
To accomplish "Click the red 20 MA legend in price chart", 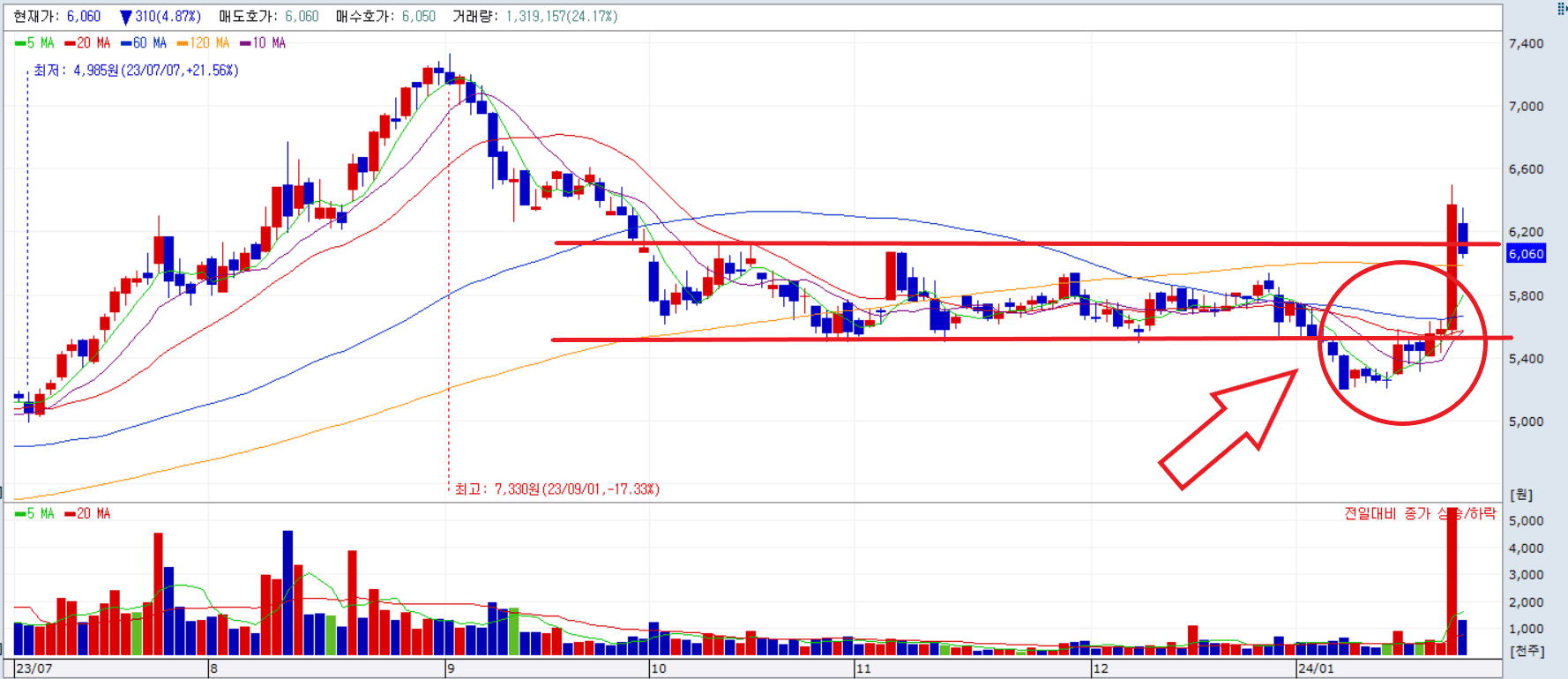I will point(87,43).
